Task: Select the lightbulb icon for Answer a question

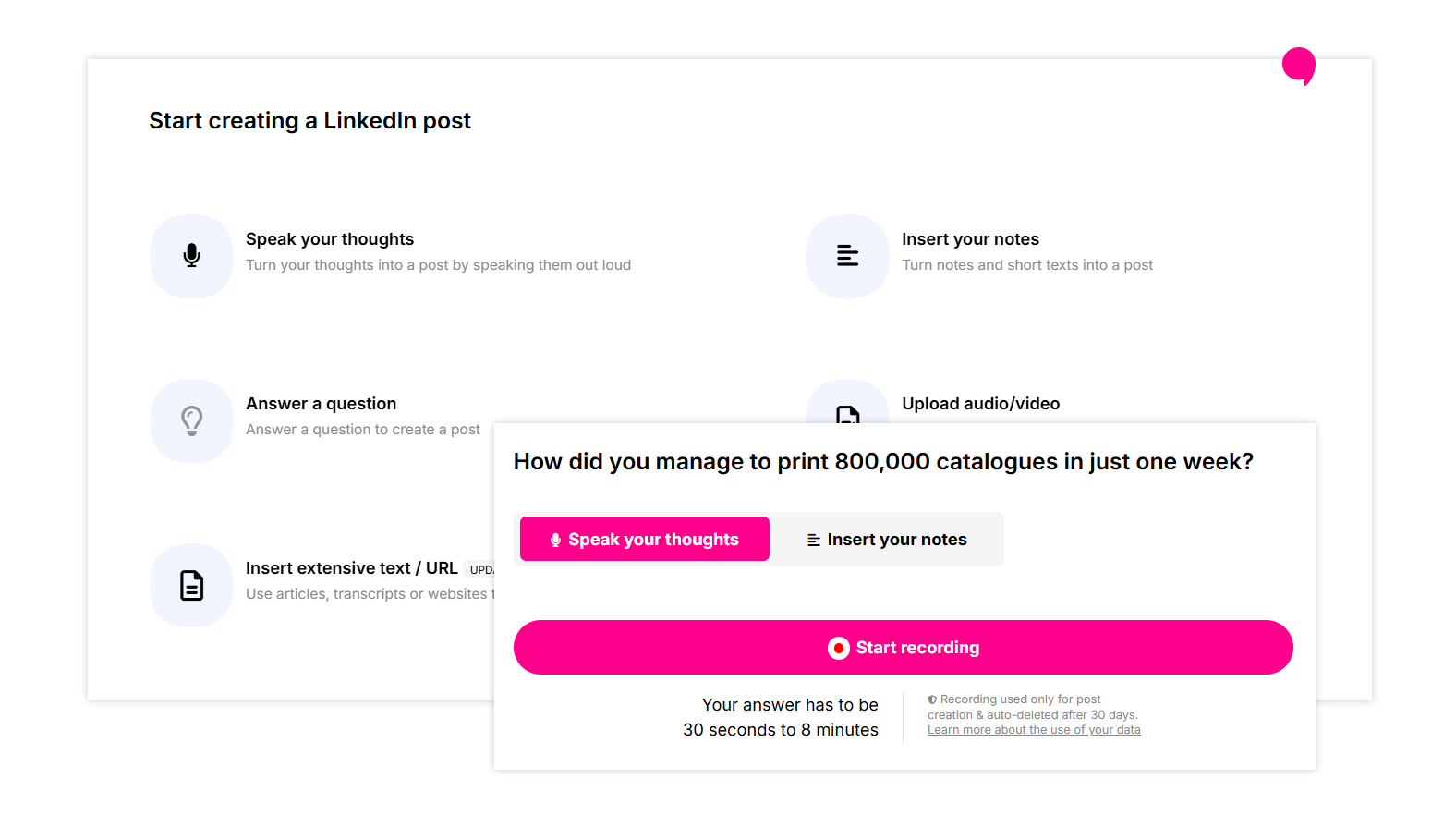Action: (x=191, y=420)
